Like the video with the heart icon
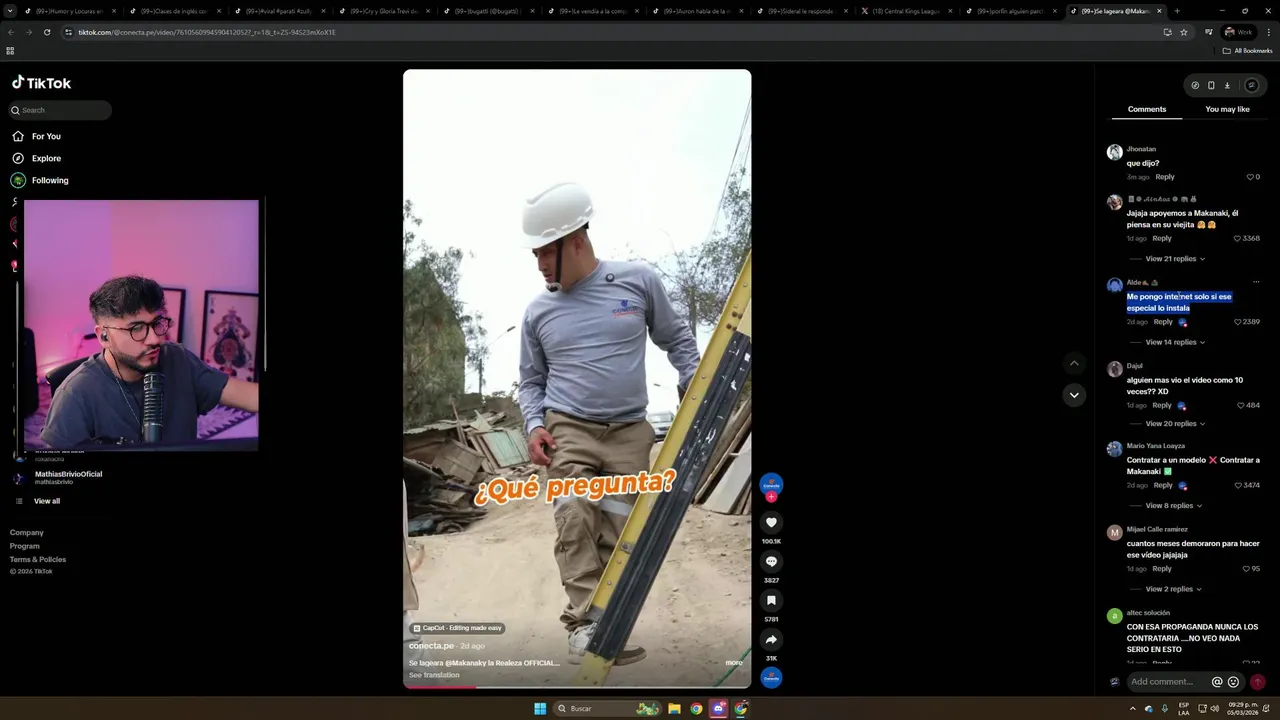Image resolution: width=1280 pixels, height=720 pixels. [x=771, y=522]
